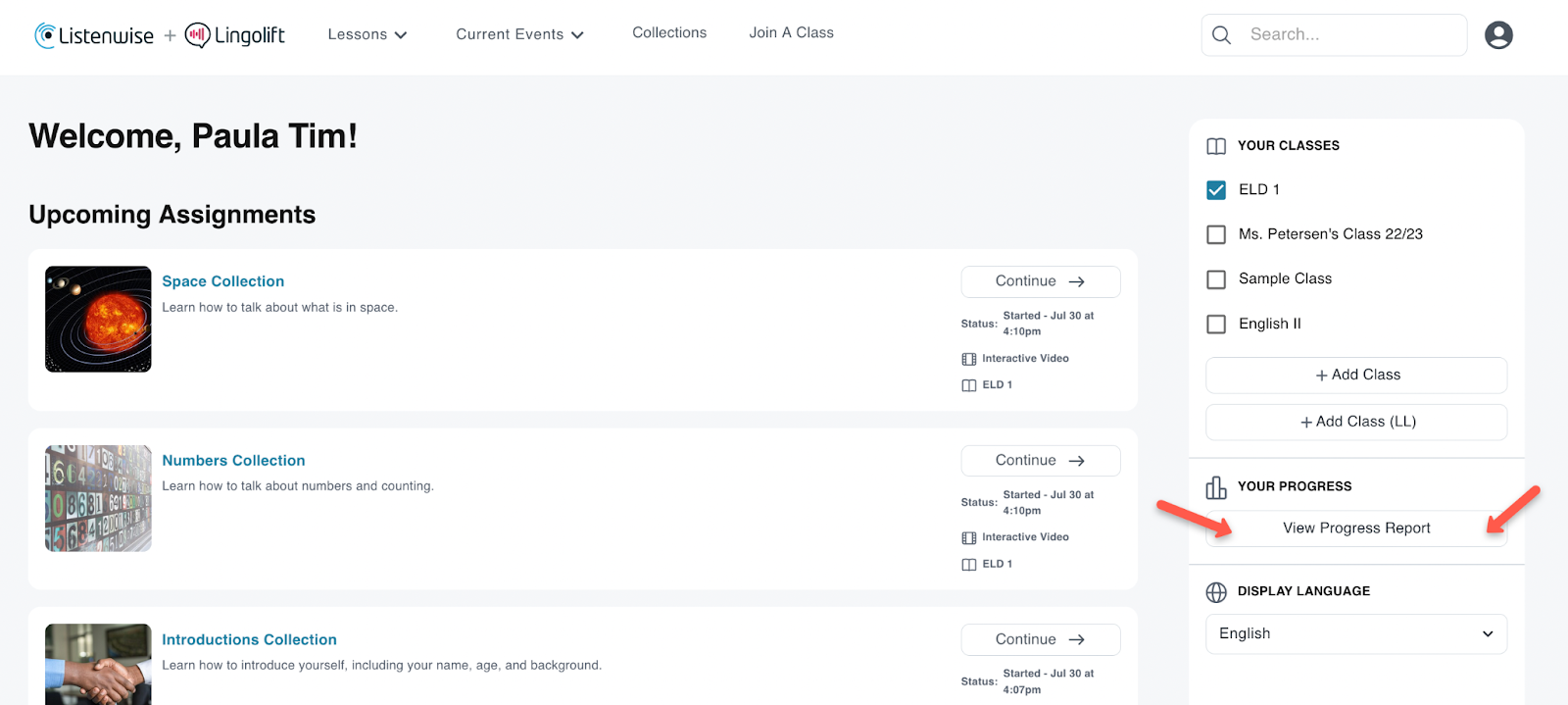
Task: Expand the Lessons menu
Action: coord(367,34)
